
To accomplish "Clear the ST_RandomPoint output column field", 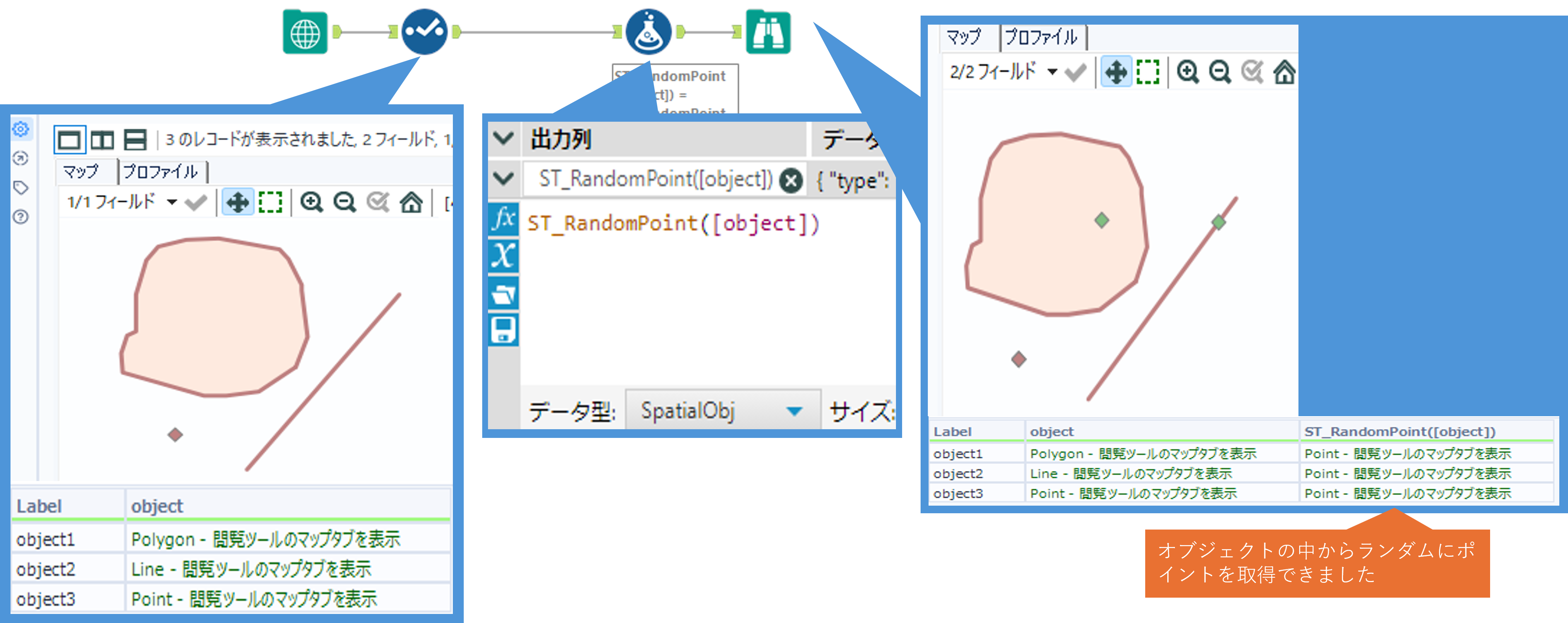I will coord(791,180).
